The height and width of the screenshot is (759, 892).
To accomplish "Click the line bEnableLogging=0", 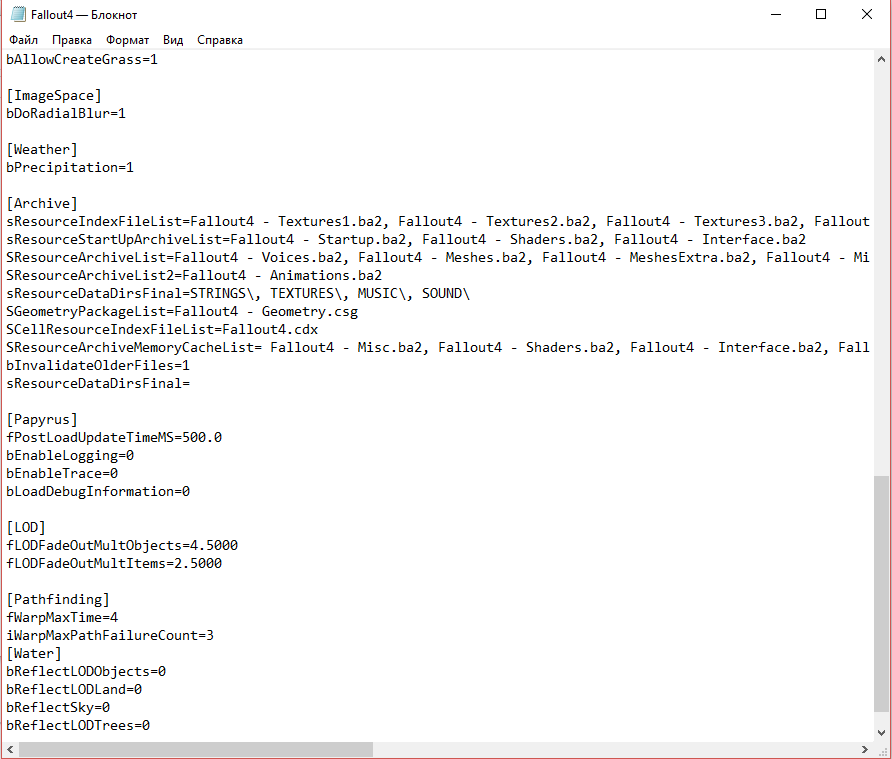I will (x=70, y=456).
